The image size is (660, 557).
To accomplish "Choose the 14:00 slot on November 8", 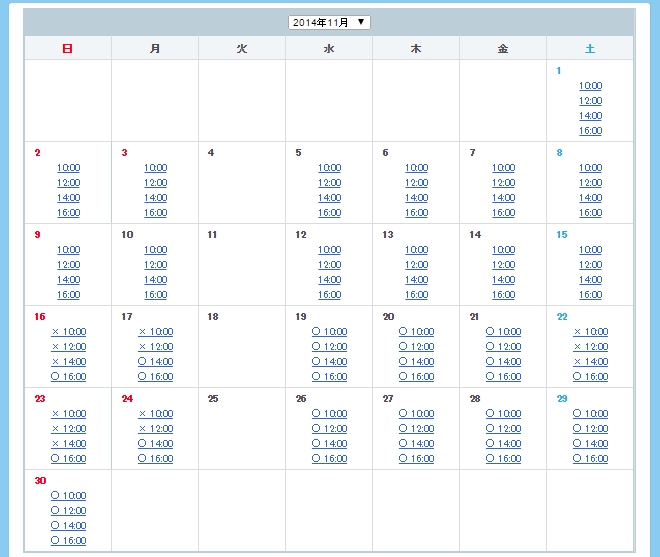I will click(x=590, y=198).
